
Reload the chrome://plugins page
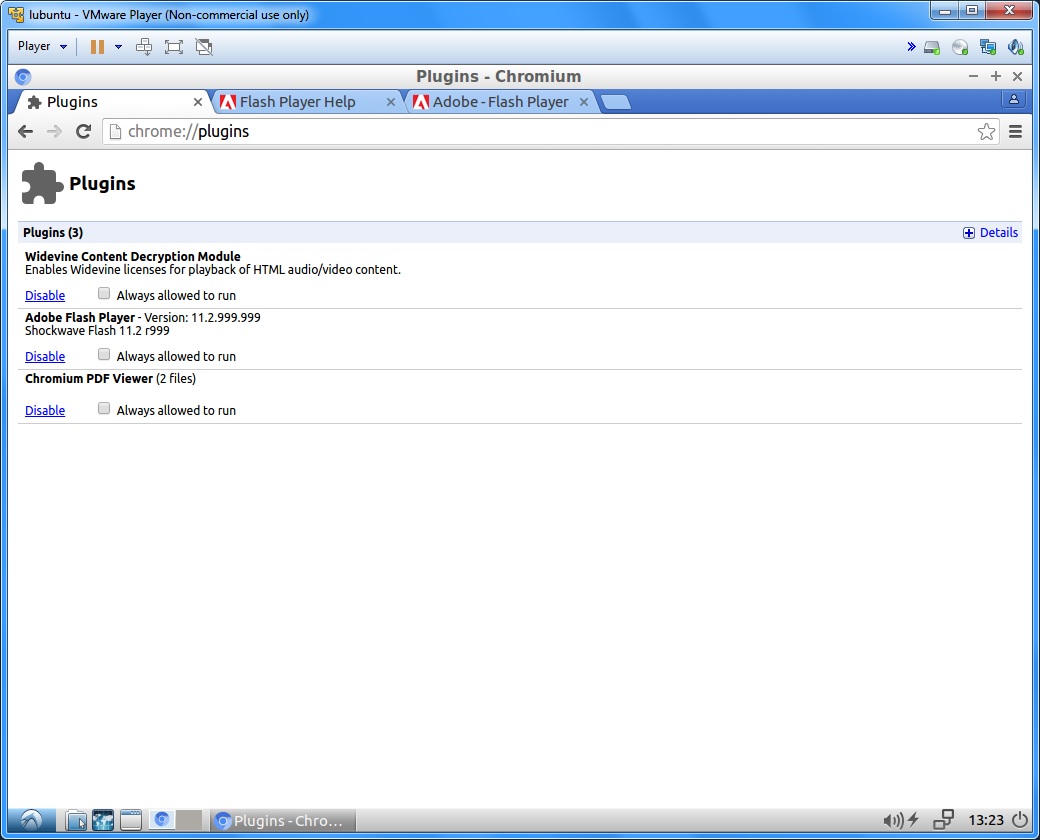(83, 131)
